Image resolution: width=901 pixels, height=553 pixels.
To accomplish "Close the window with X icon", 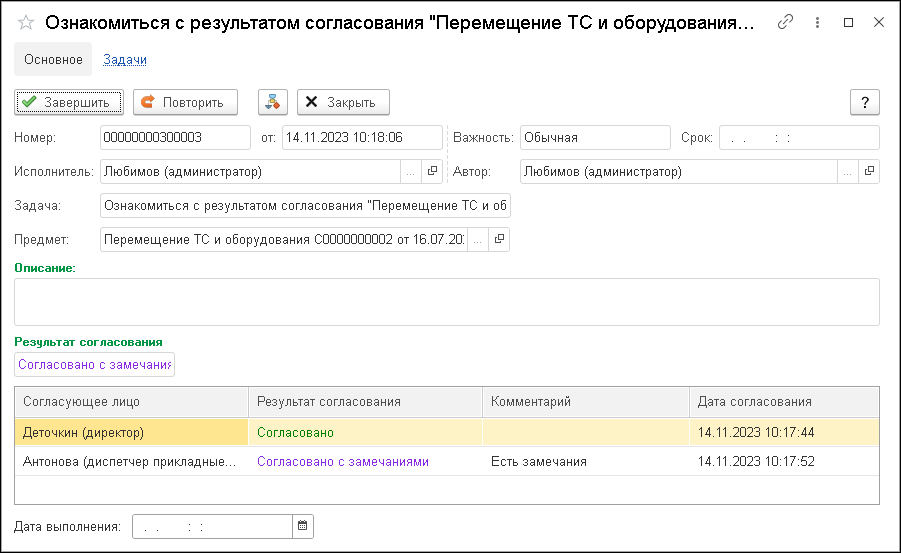I will tap(879, 22).
